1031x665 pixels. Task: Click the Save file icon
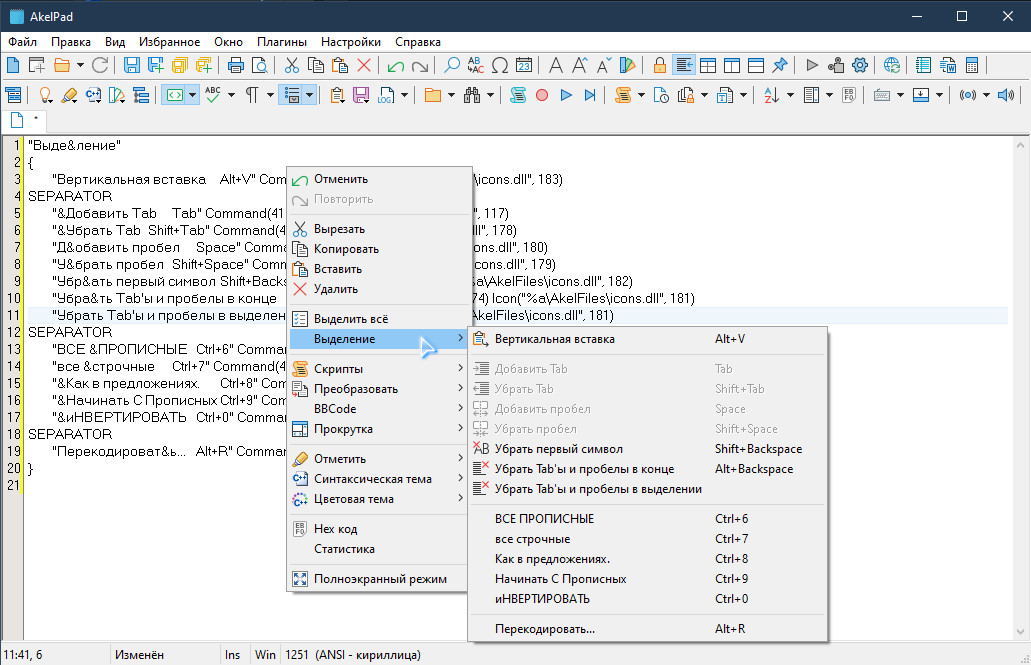[x=132, y=66]
